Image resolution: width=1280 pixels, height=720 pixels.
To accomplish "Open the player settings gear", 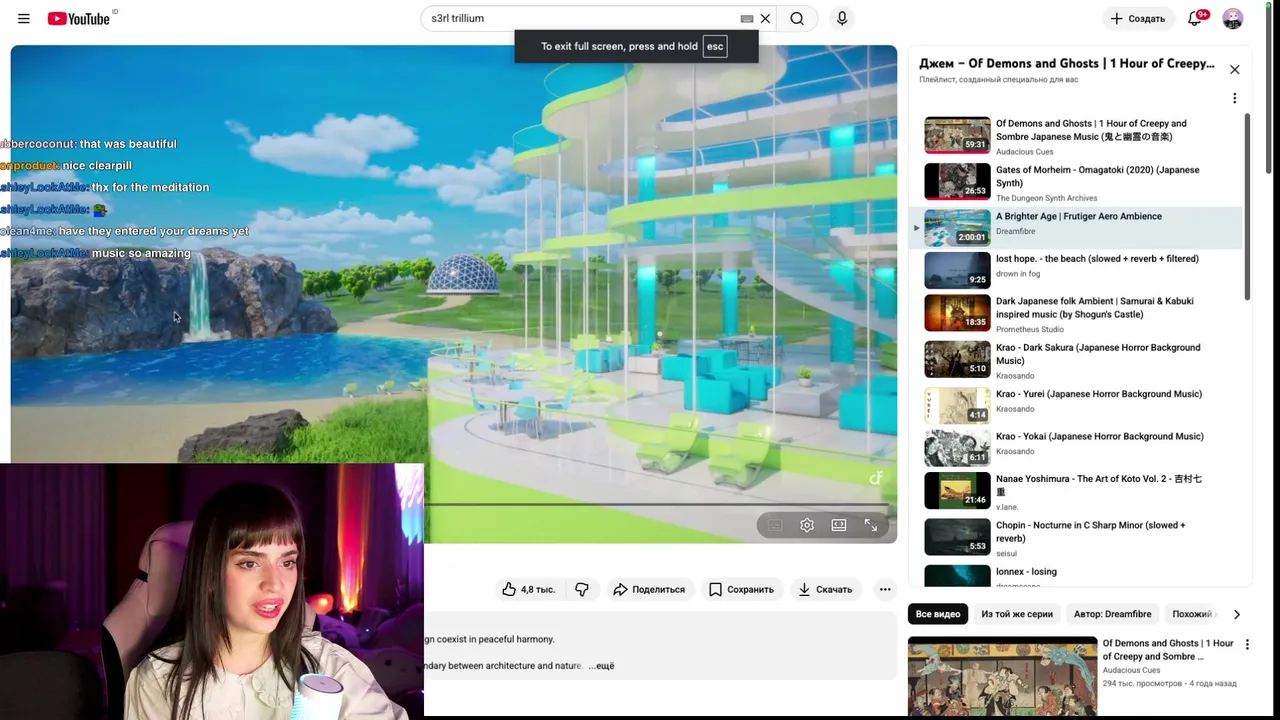I will coord(807,525).
